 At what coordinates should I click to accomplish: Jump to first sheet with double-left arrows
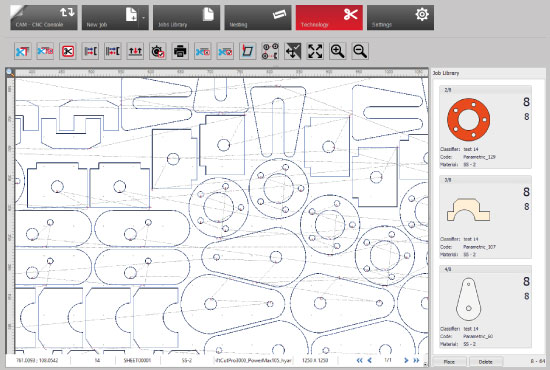coord(360,360)
